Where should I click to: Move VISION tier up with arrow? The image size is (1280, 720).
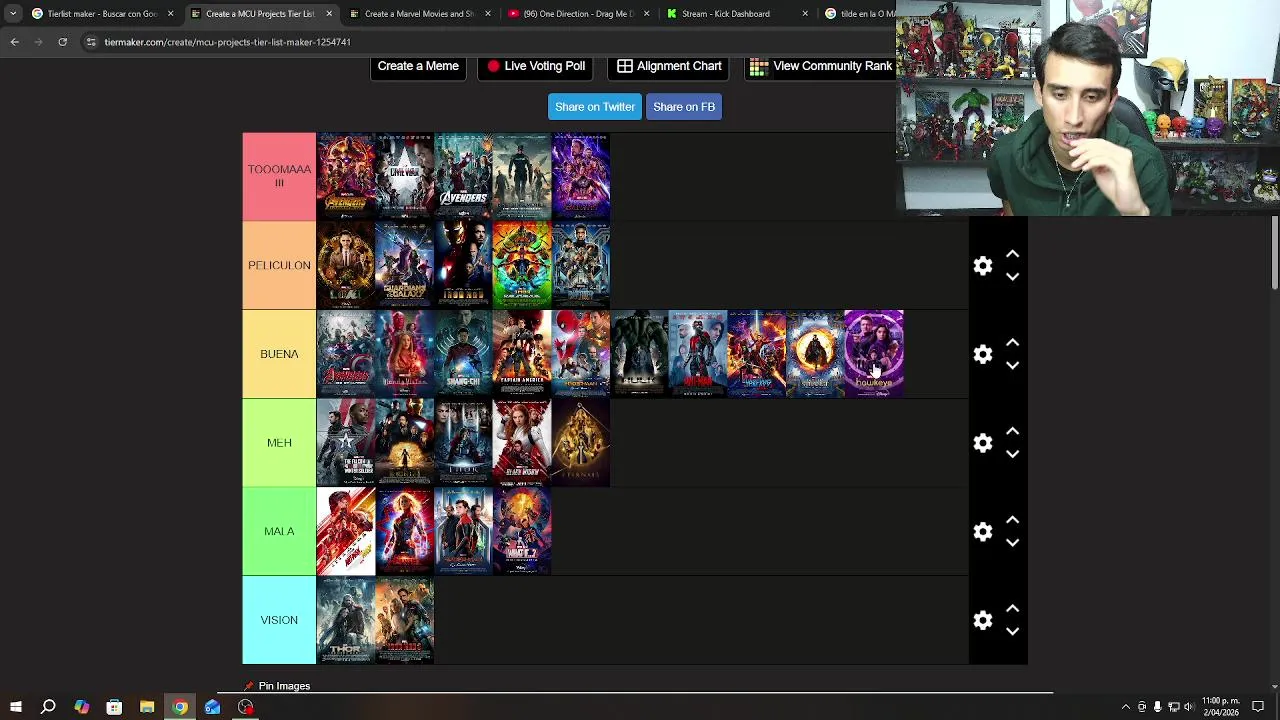[x=1012, y=608]
